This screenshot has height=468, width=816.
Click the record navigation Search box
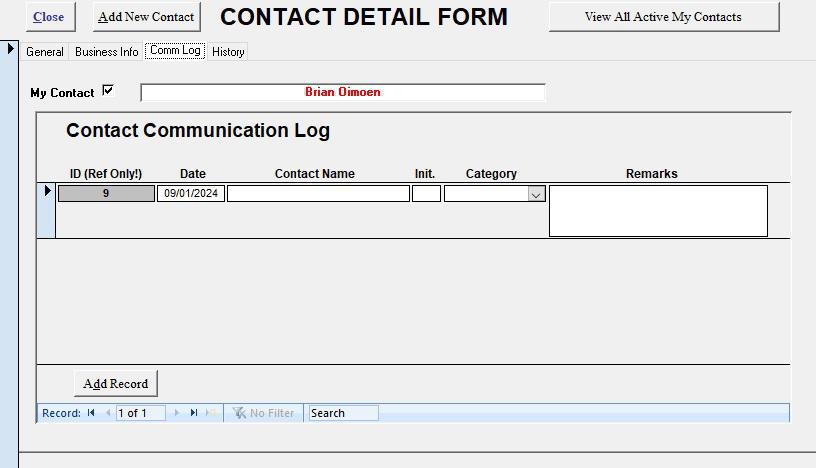pos(343,413)
